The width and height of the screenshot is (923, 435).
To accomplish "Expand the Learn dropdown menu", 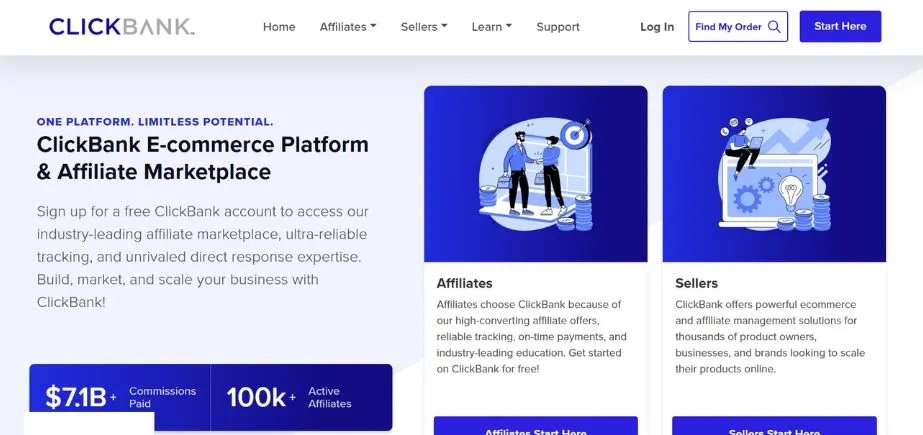I will 491,27.
